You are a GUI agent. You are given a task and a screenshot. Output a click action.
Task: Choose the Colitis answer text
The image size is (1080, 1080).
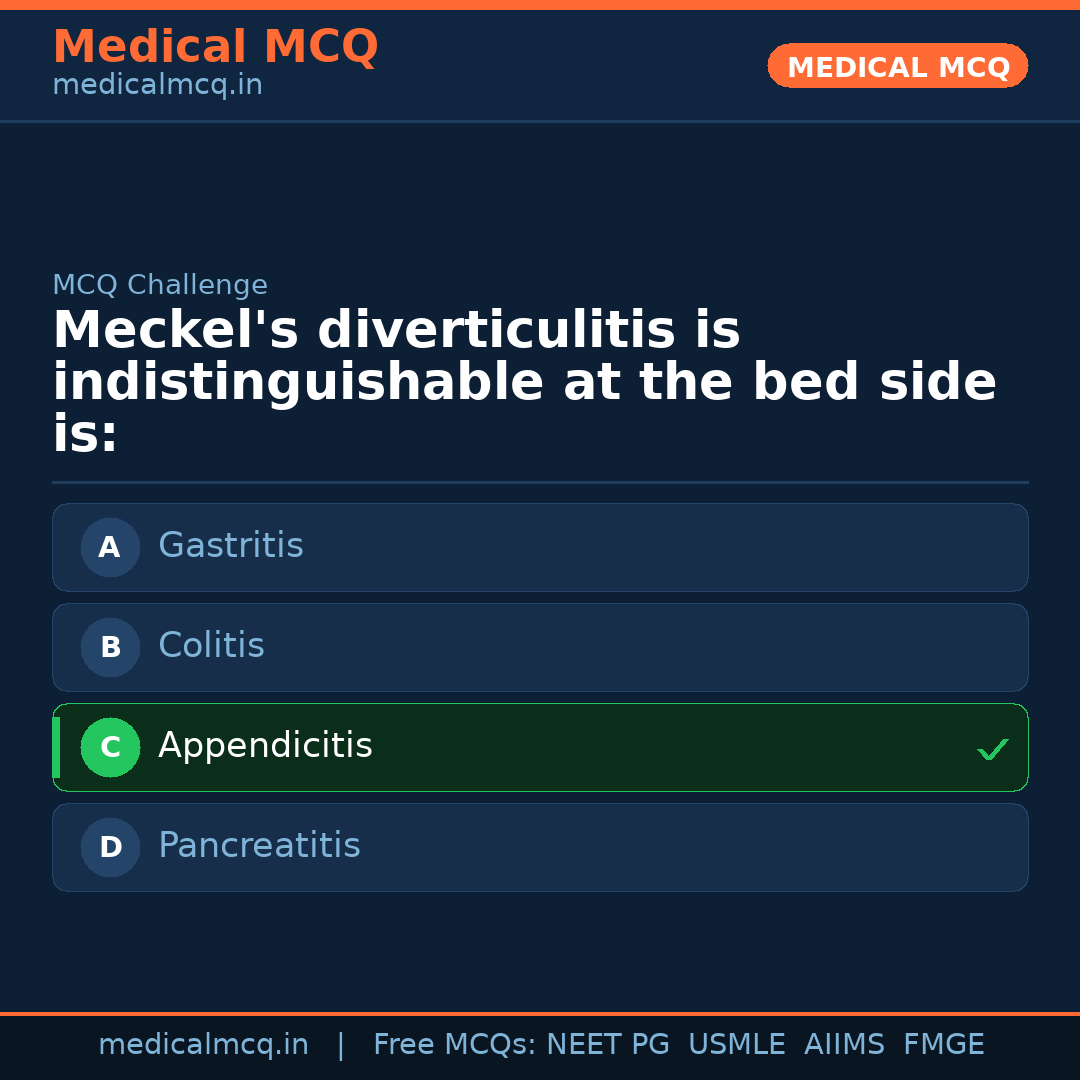coord(211,646)
